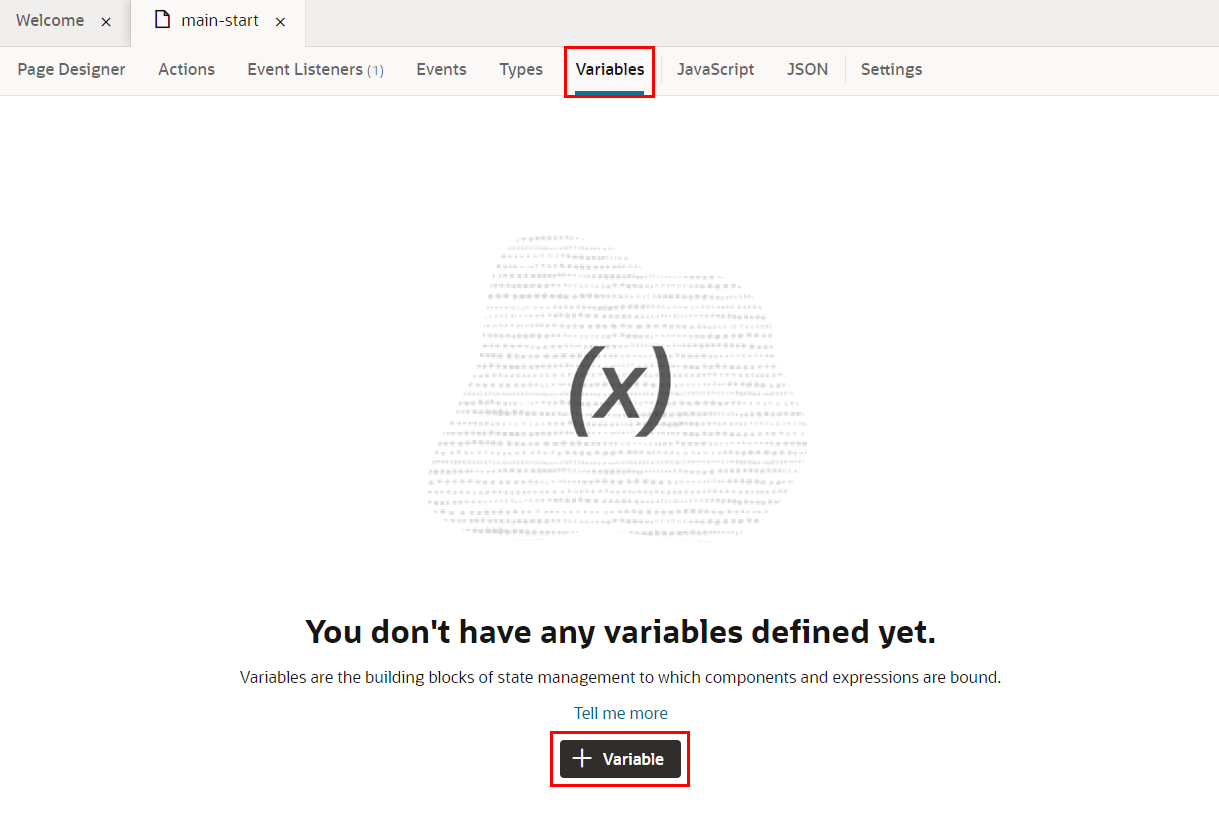Go to the Actions tab

coord(186,69)
